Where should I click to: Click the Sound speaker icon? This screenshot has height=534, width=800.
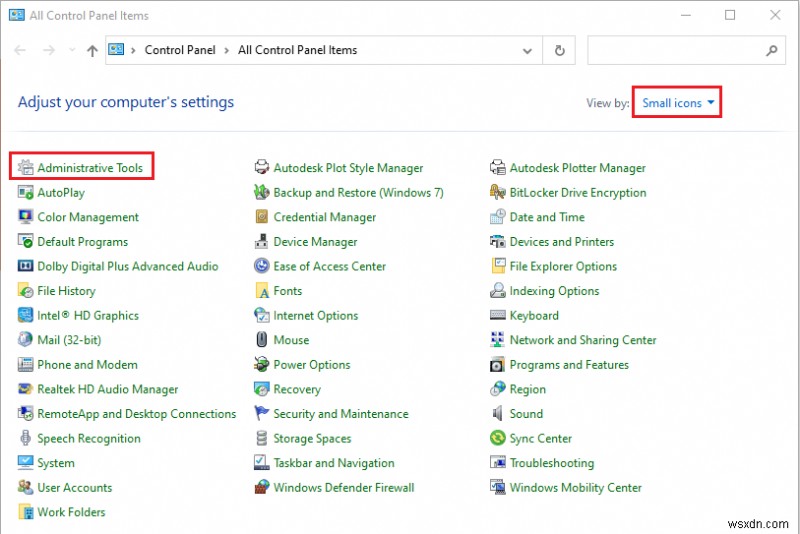pyautogui.click(x=498, y=414)
